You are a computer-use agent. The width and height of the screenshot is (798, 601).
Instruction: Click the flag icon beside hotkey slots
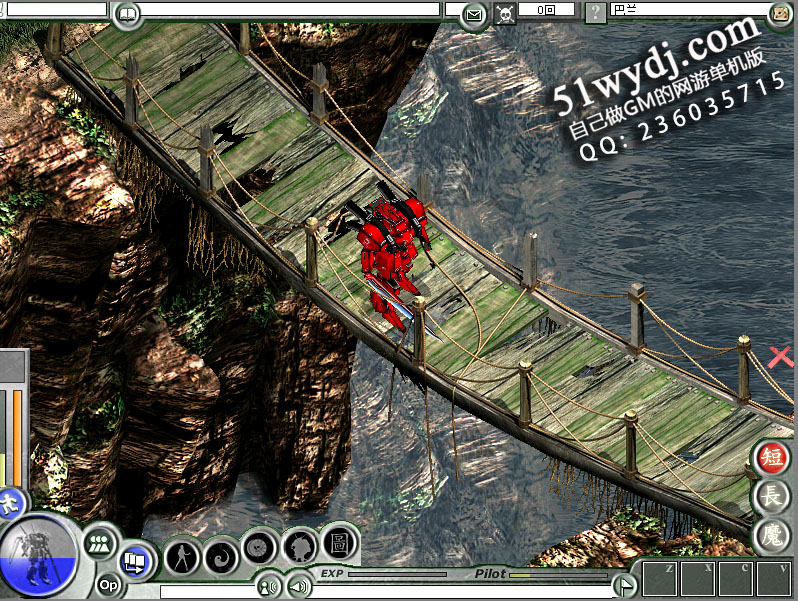(625, 585)
